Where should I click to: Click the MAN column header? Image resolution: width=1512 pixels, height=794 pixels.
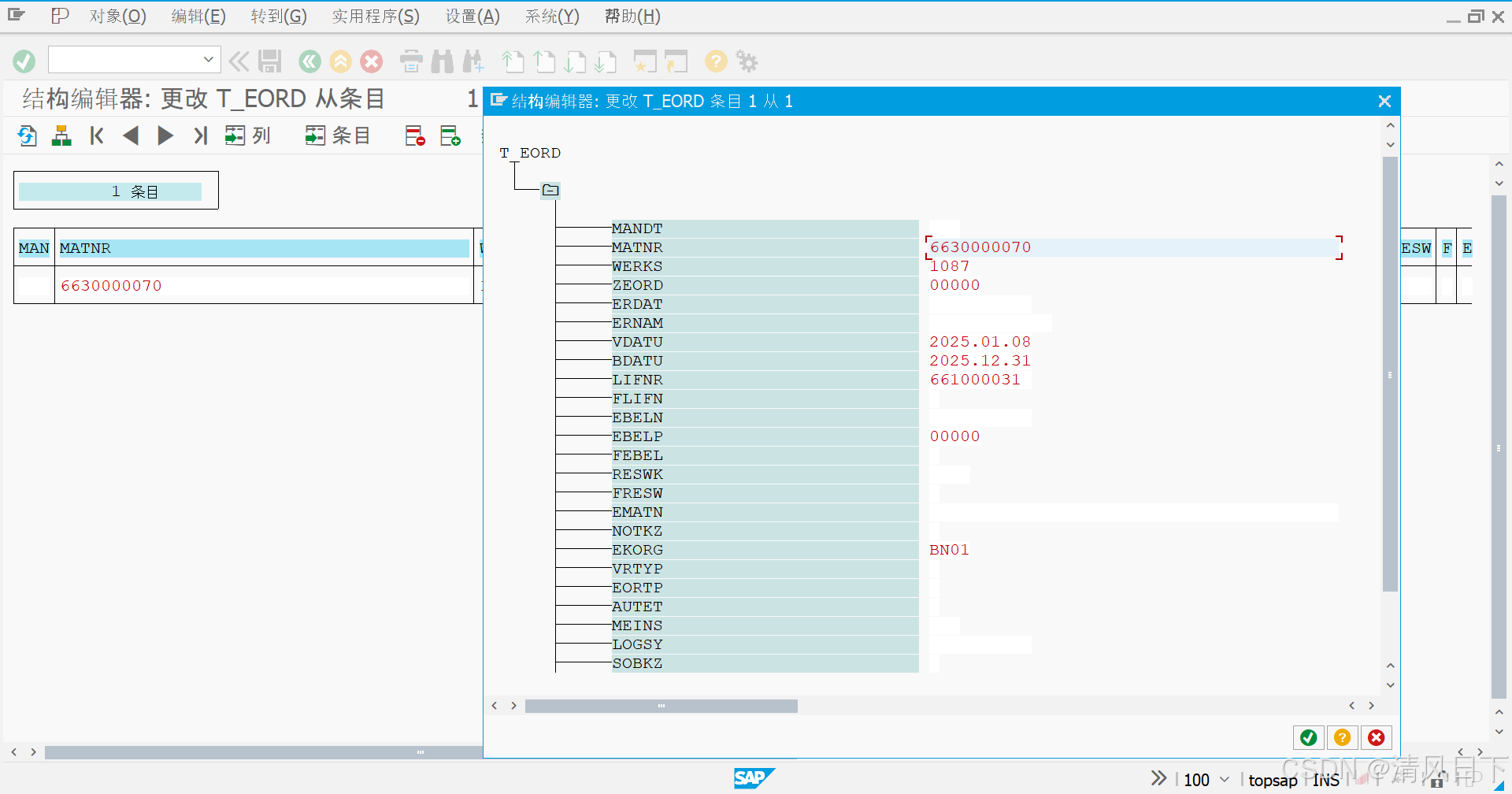[34, 248]
